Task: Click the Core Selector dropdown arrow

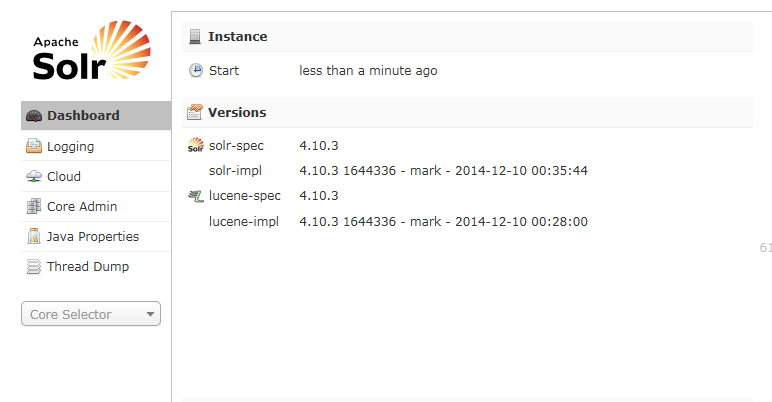Action: [x=150, y=314]
